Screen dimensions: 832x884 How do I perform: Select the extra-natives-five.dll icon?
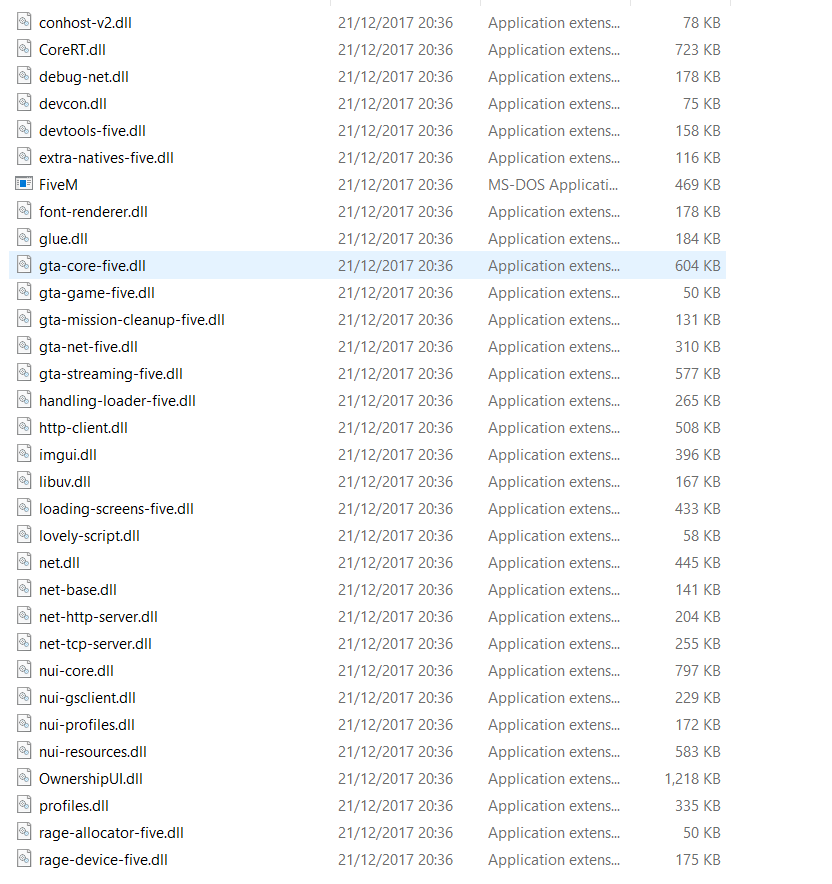(24, 157)
